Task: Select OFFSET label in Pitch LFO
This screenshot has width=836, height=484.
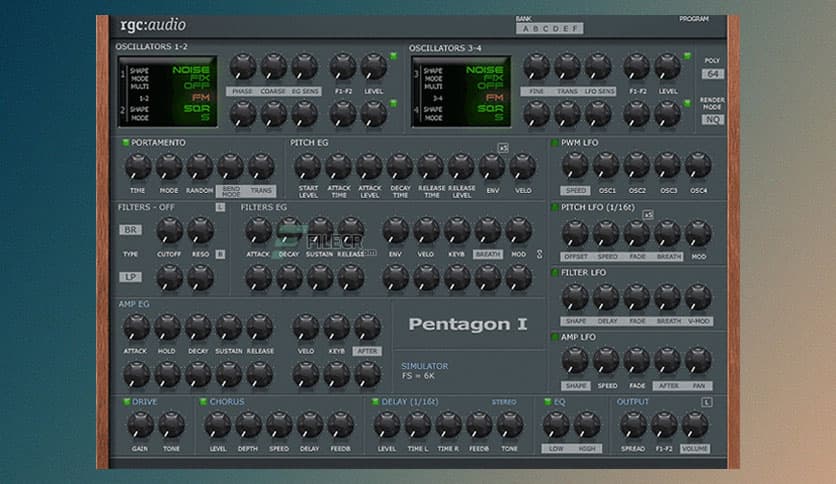Action: [x=576, y=256]
